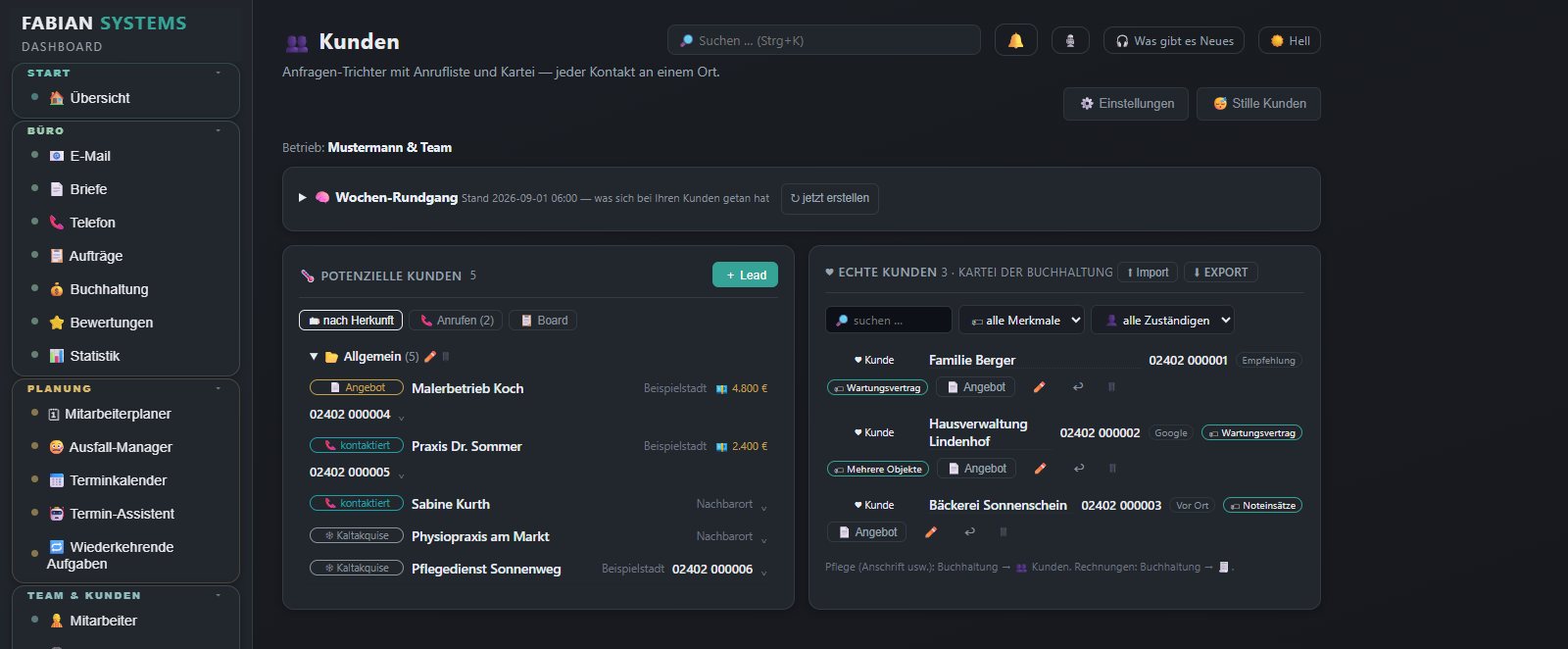Focus the Echte Kunden search field

pyautogui.click(x=889, y=320)
